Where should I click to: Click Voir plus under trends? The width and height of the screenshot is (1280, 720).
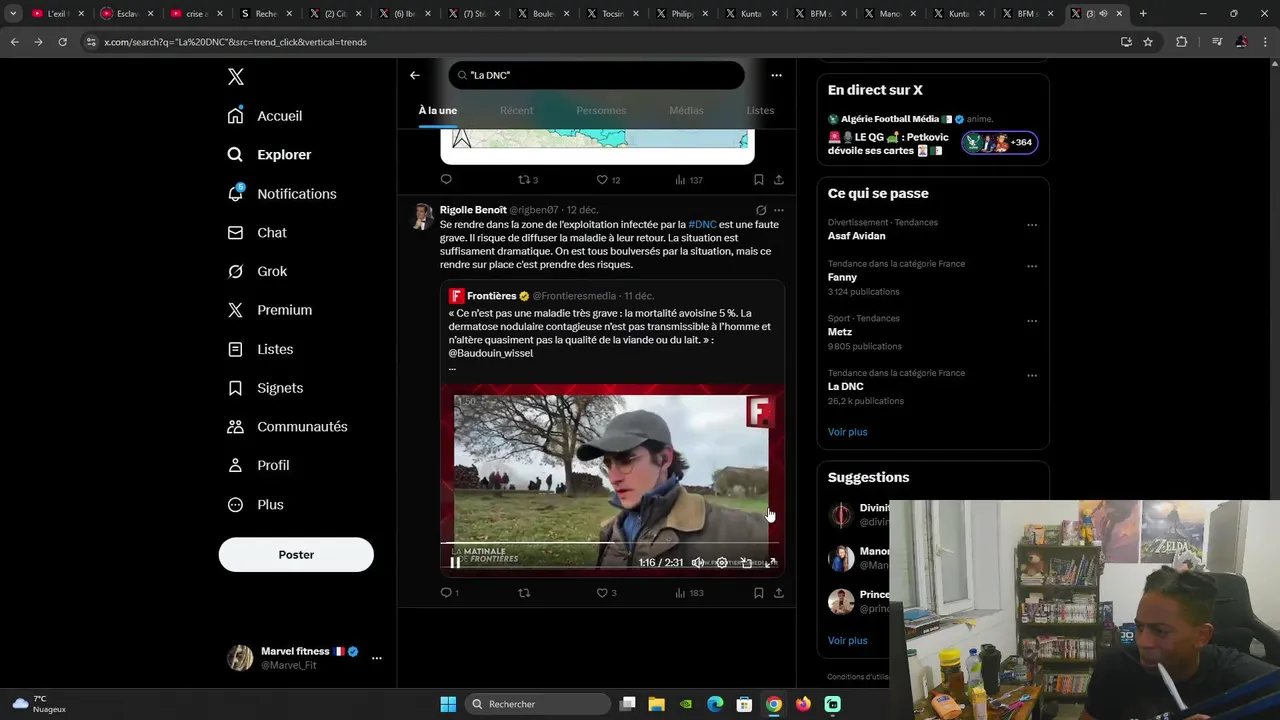click(847, 432)
